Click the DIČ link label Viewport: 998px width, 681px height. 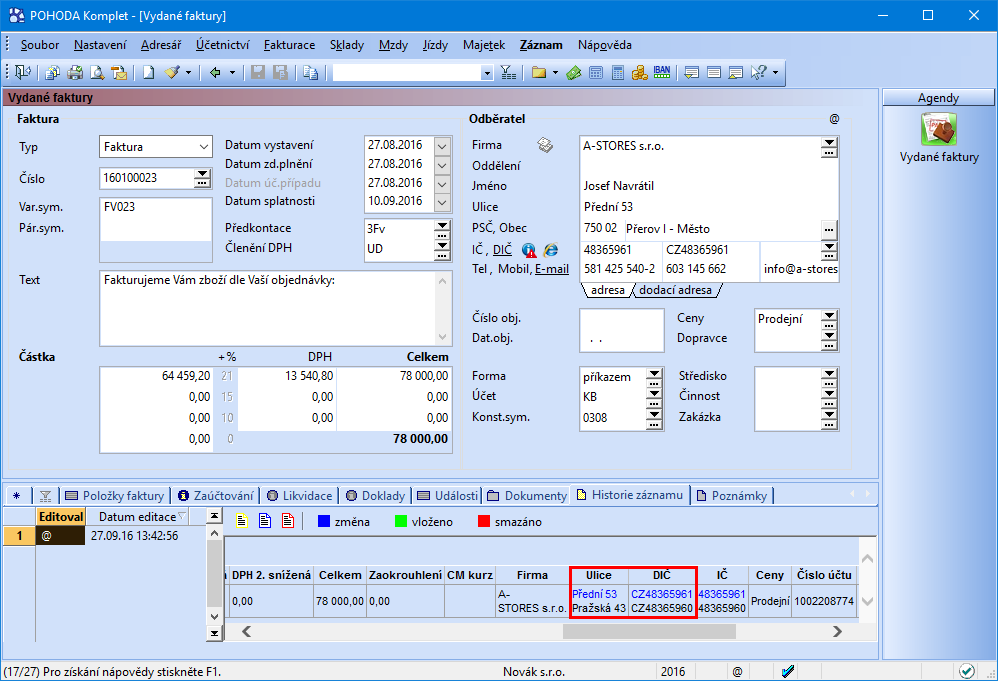pos(502,250)
